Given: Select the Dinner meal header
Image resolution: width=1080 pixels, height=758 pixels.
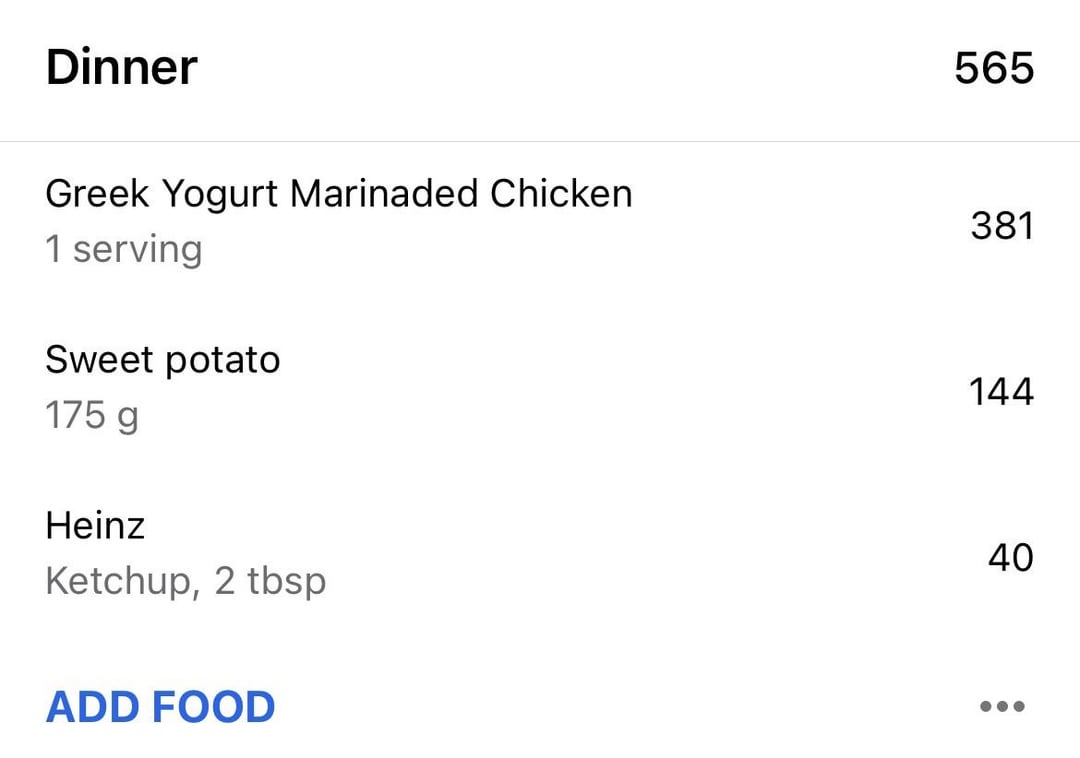Looking at the screenshot, I should [x=121, y=68].
